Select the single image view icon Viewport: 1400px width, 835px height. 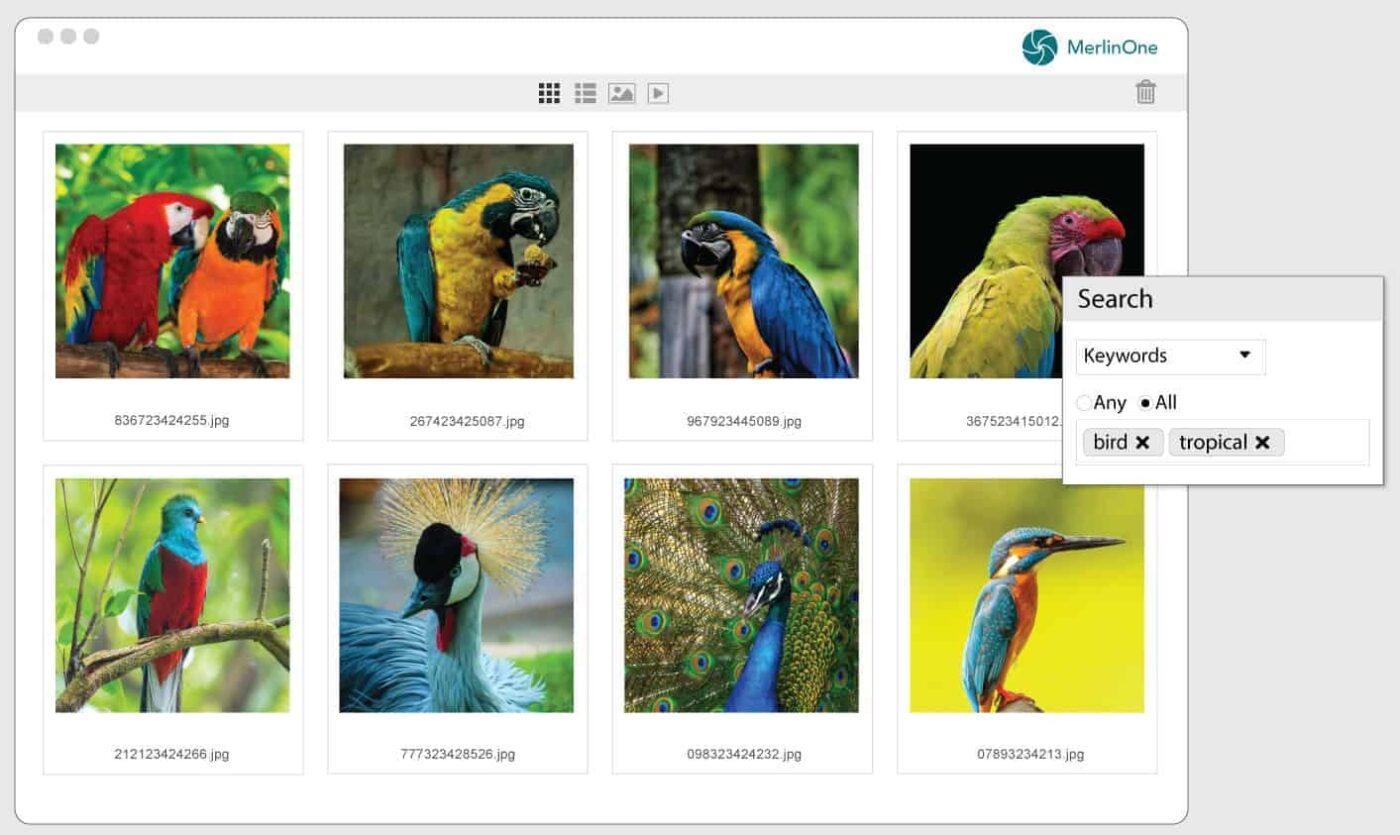pyautogui.click(x=622, y=93)
